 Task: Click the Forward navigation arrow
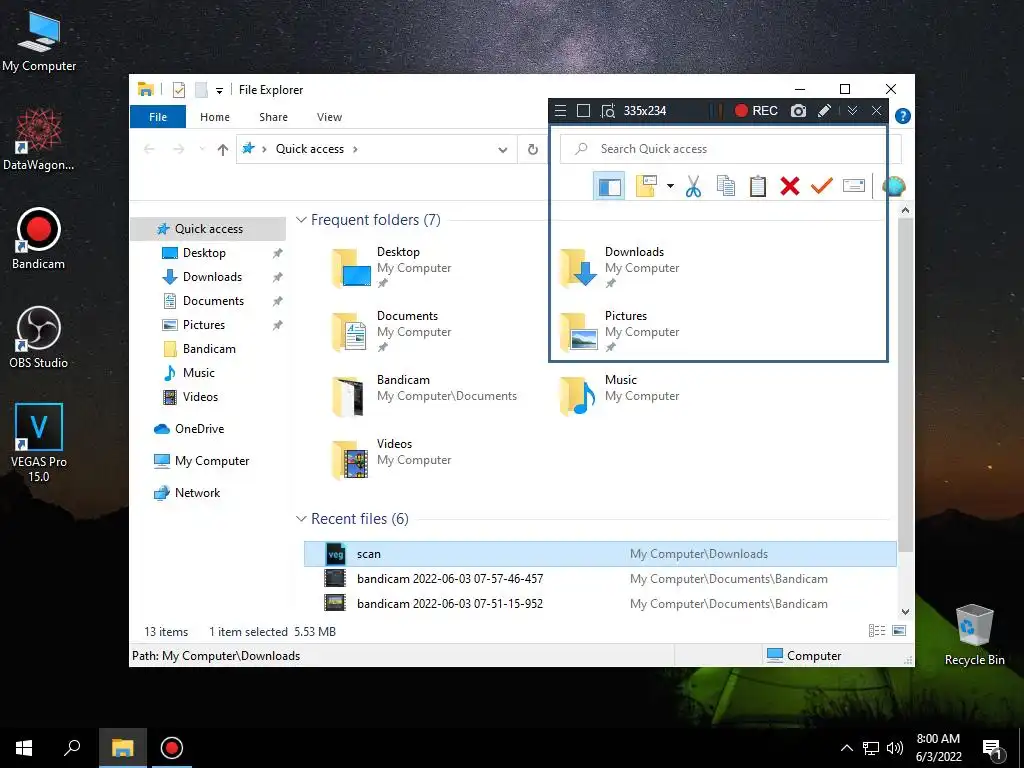coord(178,150)
